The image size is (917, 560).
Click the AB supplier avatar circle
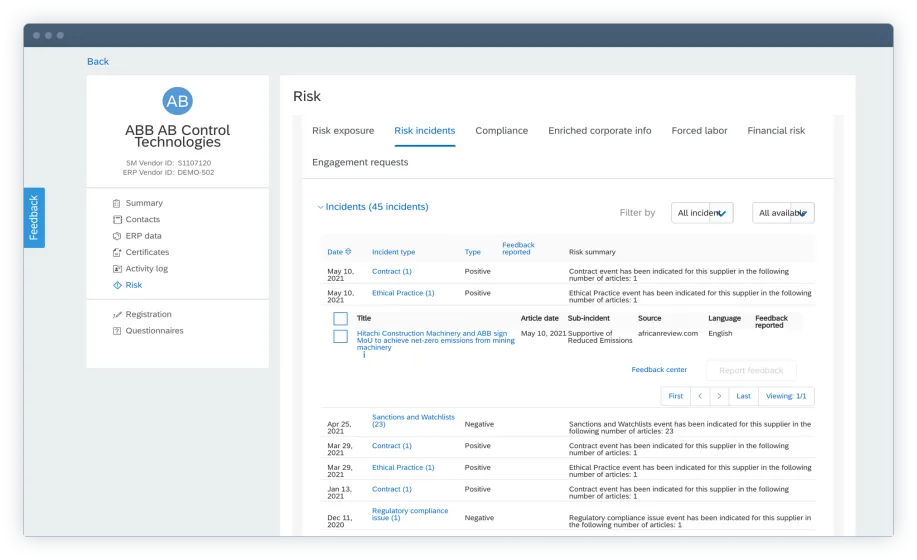click(177, 101)
